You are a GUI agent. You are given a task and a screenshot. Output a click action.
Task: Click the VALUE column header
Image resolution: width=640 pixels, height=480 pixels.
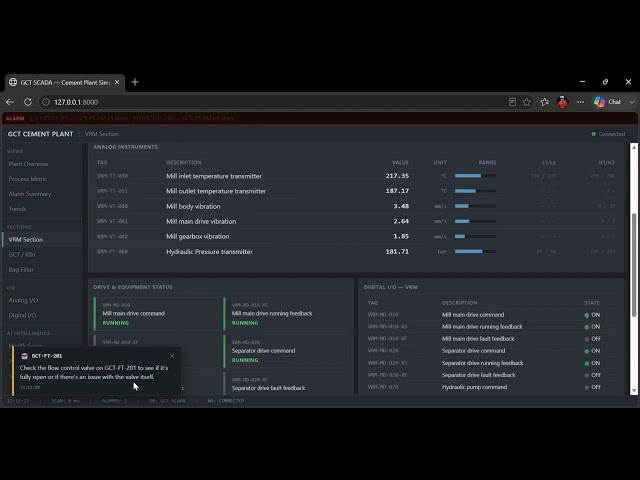(x=400, y=162)
